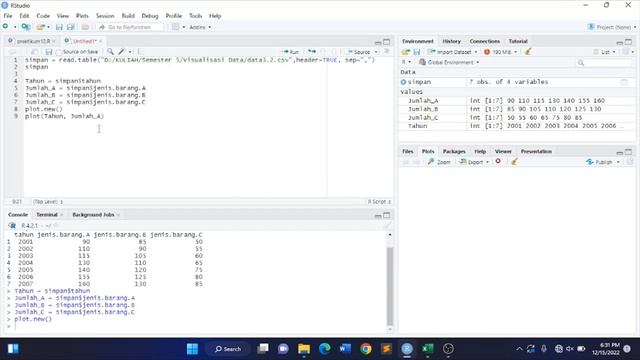Clear all plots with the broom icon
Image resolution: width=640 pixels, height=360 pixels.
pyautogui.click(x=514, y=162)
